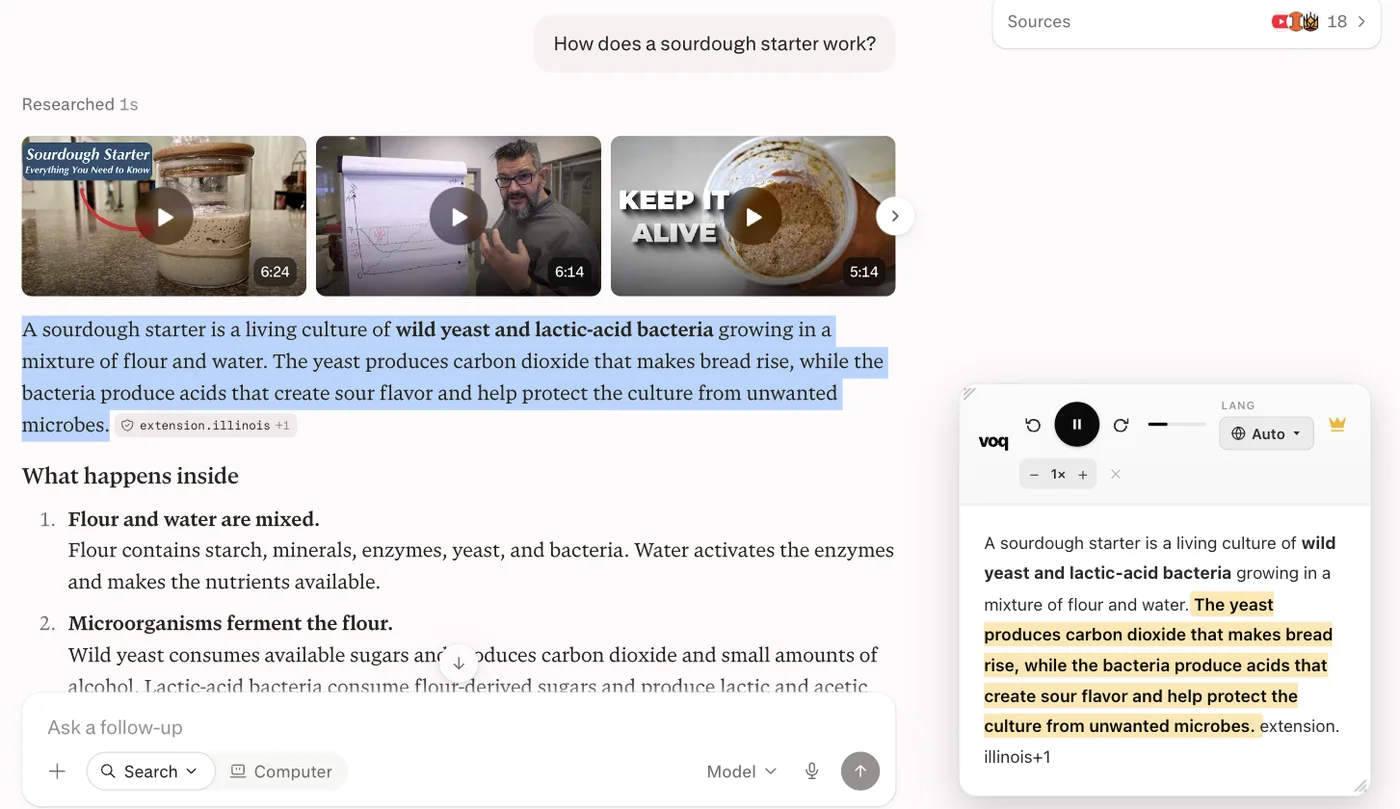Viewport: 1400px width, 809px height.
Task: Focus the Ask a follow-up field
Action: [x=458, y=727]
